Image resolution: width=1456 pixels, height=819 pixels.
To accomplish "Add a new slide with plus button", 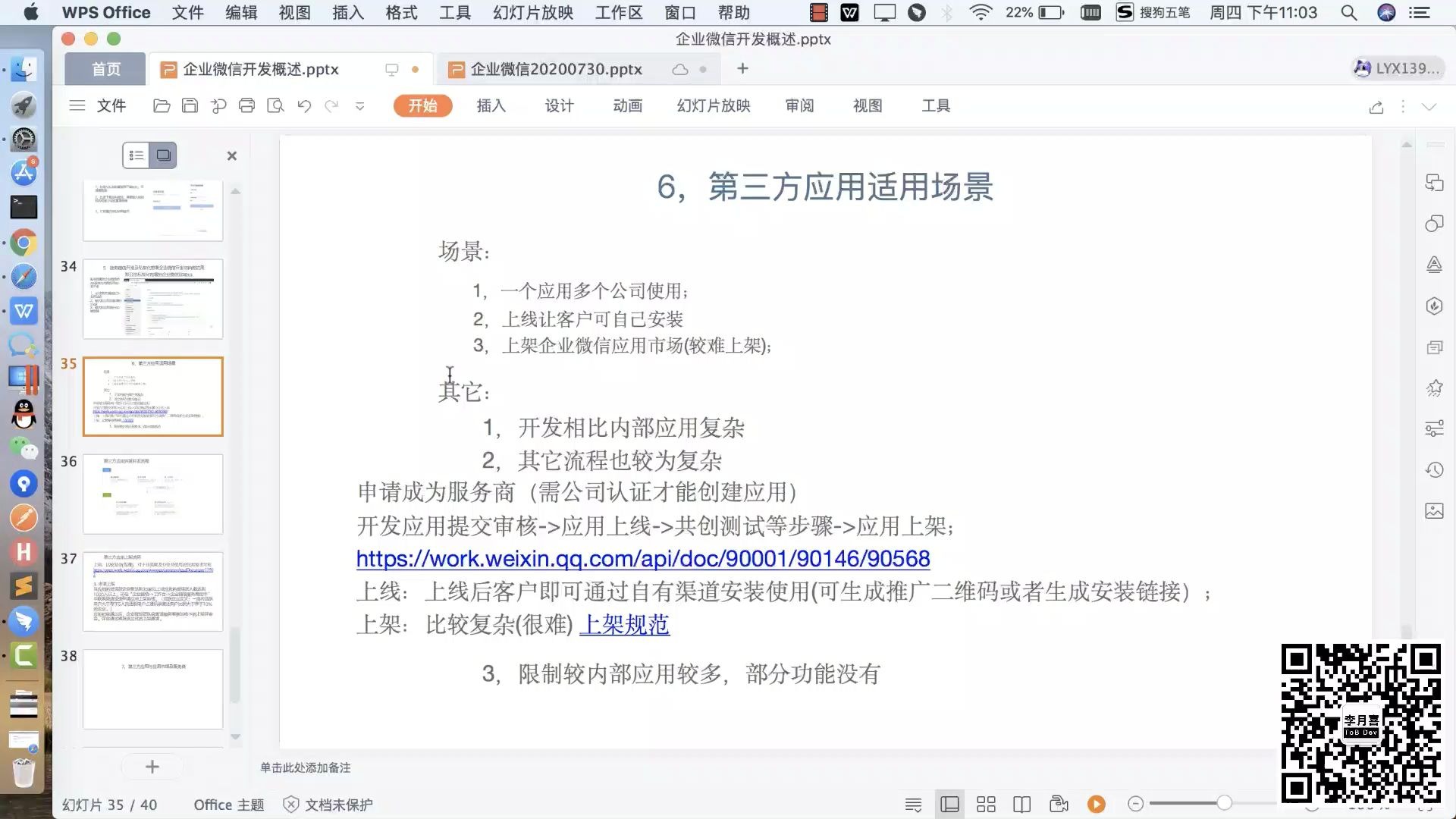I will coord(152,767).
